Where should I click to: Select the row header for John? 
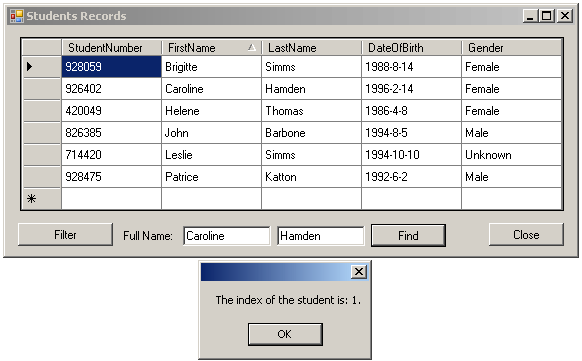42,133
